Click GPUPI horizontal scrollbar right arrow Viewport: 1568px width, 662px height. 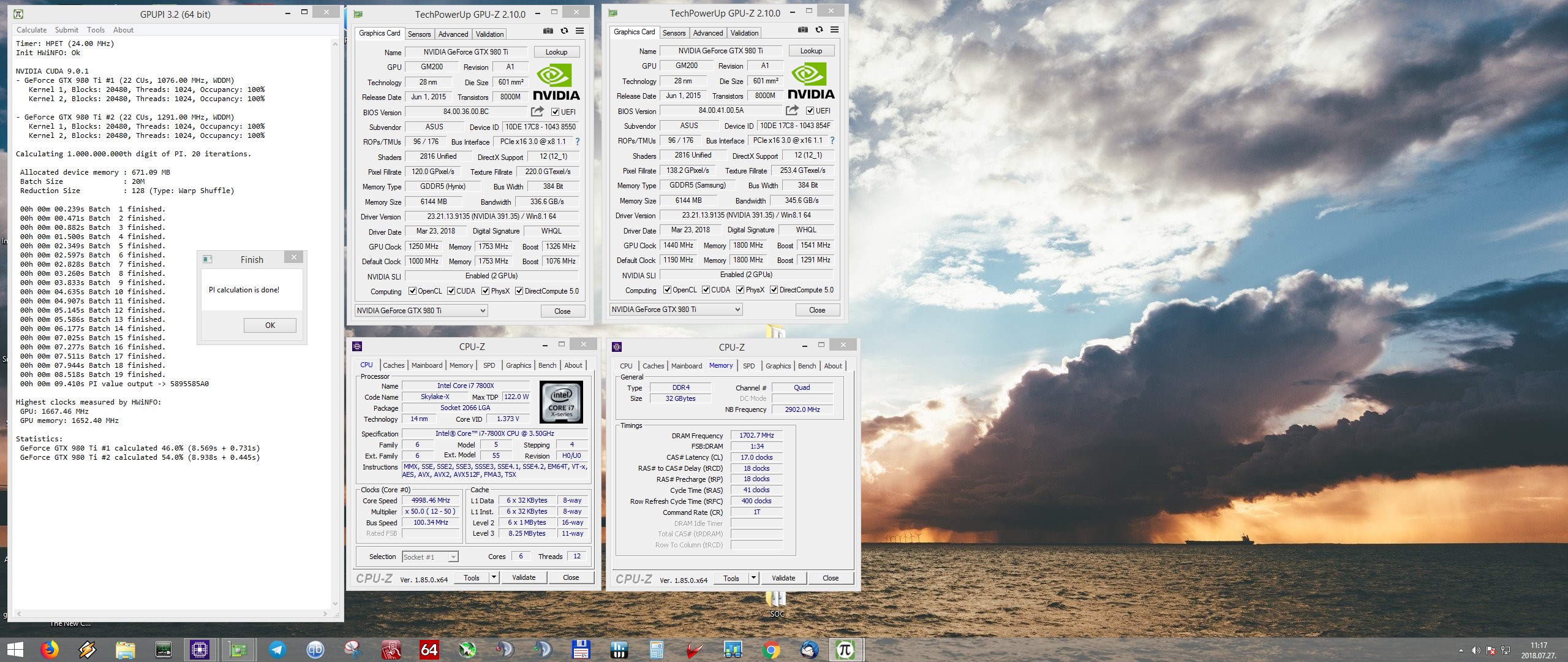pyautogui.click(x=325, y=614)
